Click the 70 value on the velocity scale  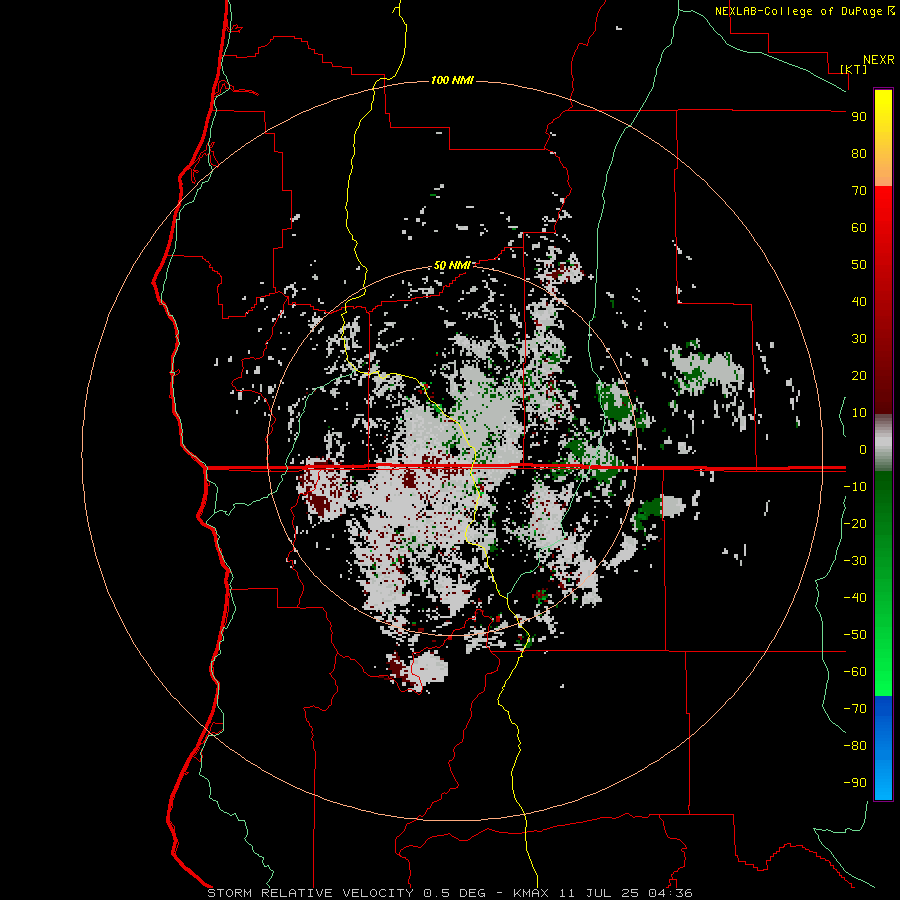tap(859, 191)
